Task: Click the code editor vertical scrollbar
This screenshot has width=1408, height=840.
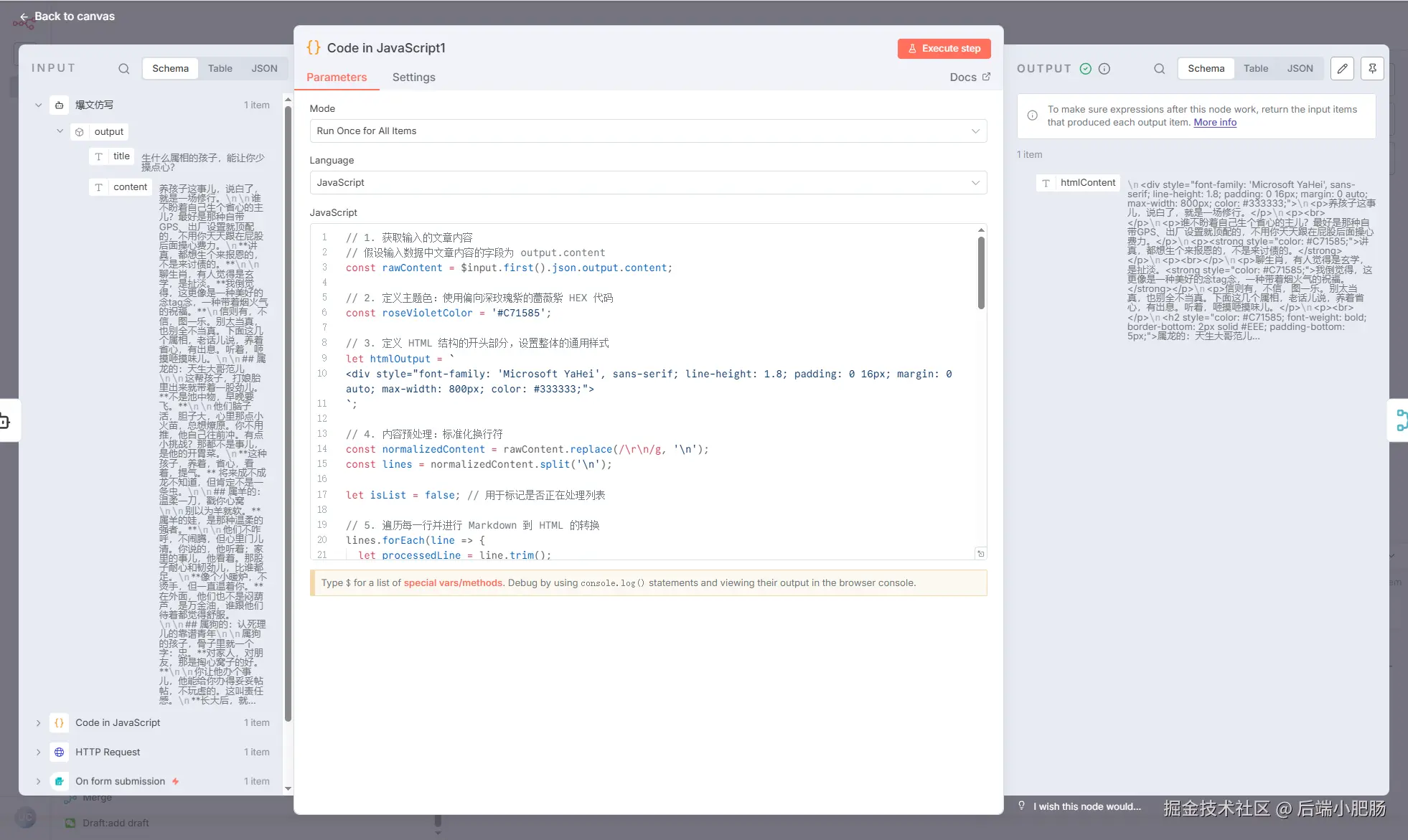Action: pyautogui.click(x=980, y=273)
